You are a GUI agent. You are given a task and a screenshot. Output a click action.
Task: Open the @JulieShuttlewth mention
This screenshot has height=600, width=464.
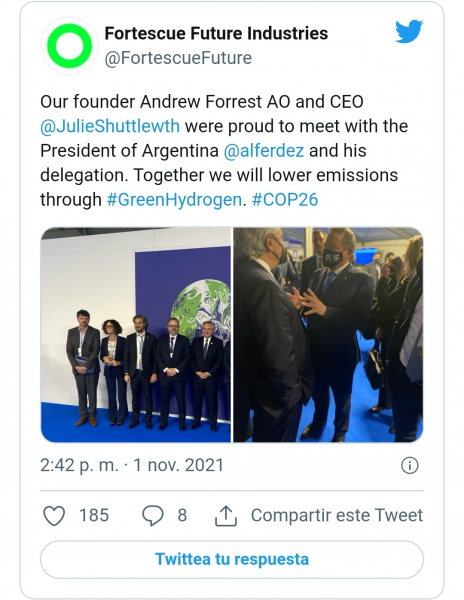coord(110,126)
